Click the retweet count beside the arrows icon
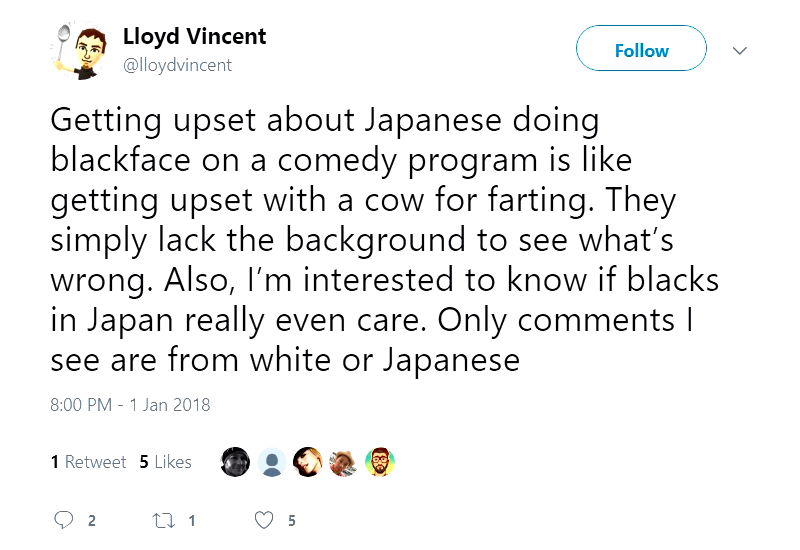This screenshot has width=800, height=550. click(191, 521)
